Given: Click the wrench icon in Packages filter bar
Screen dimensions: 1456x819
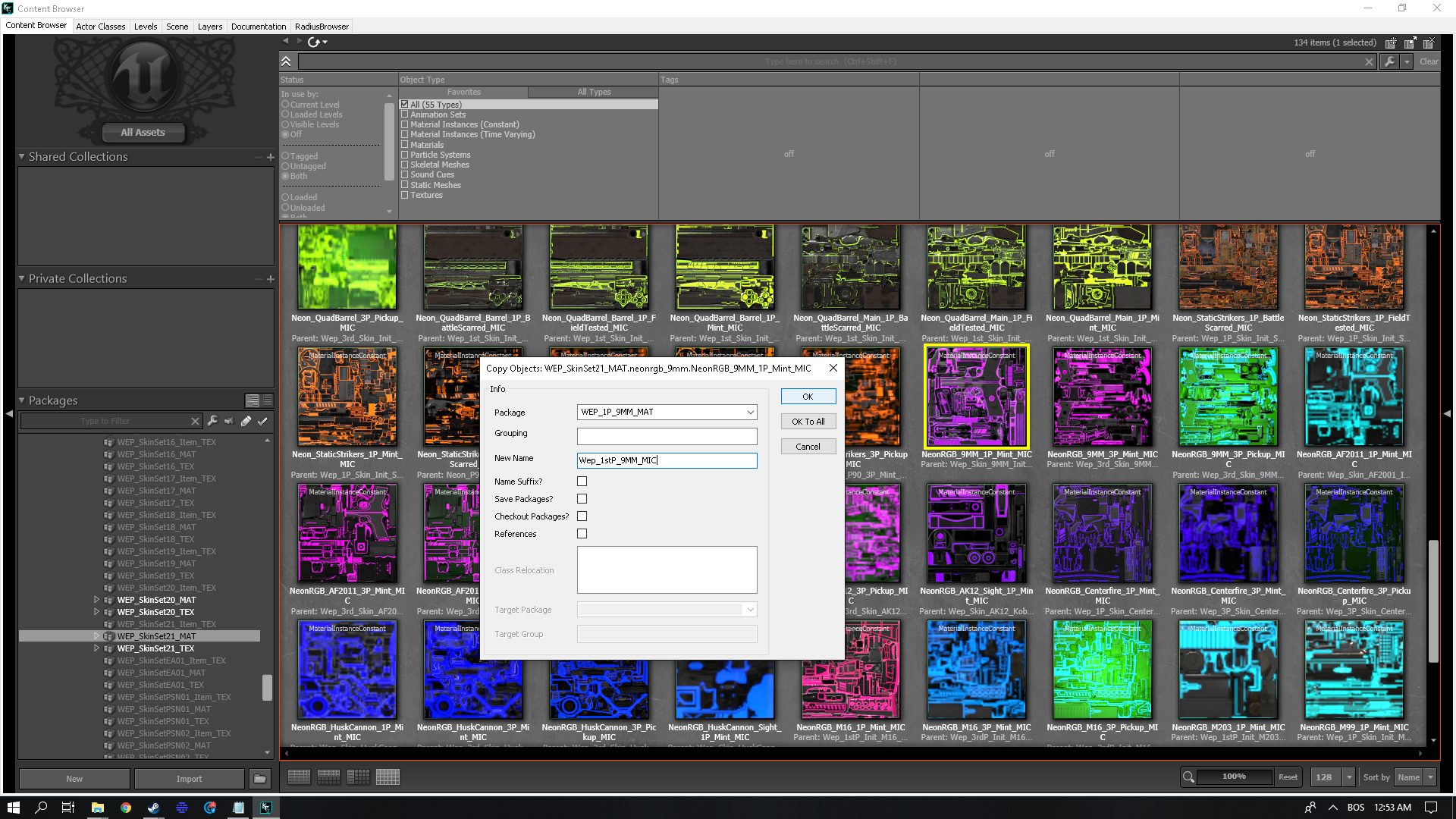Looking at the screenshot, I should pos(212,421).
